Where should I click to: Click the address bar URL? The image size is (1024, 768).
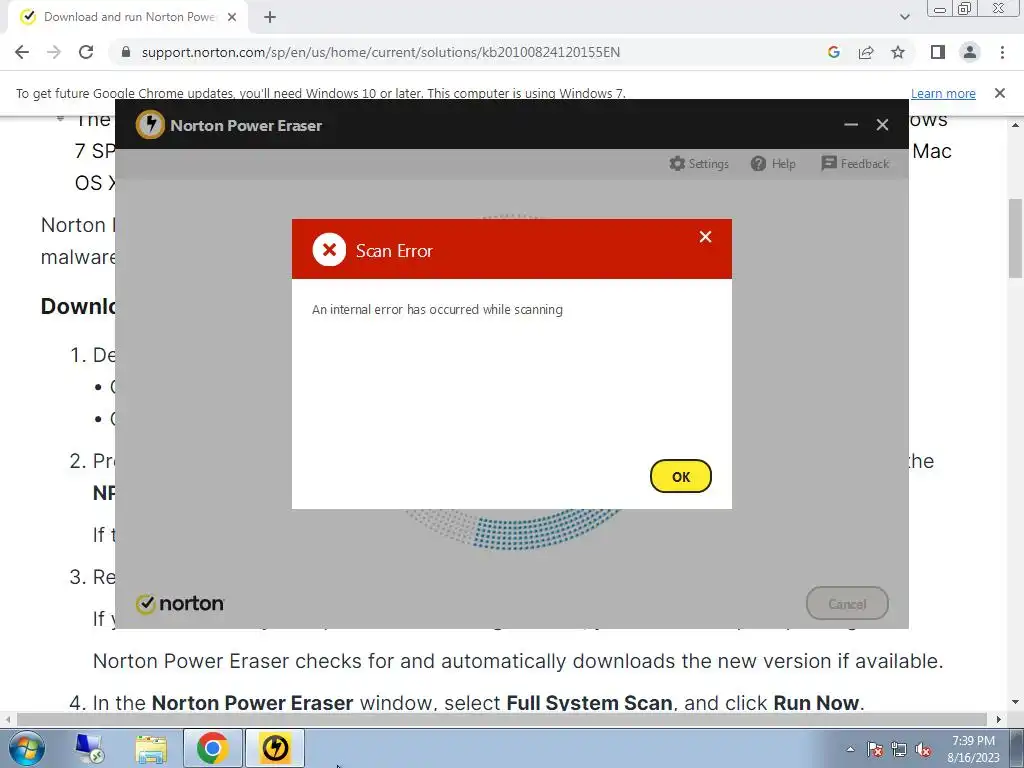tap(381, 52)
